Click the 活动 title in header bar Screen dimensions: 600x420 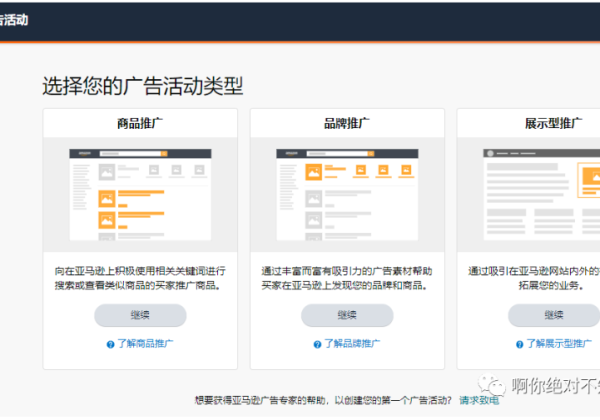tap(14, 20)
